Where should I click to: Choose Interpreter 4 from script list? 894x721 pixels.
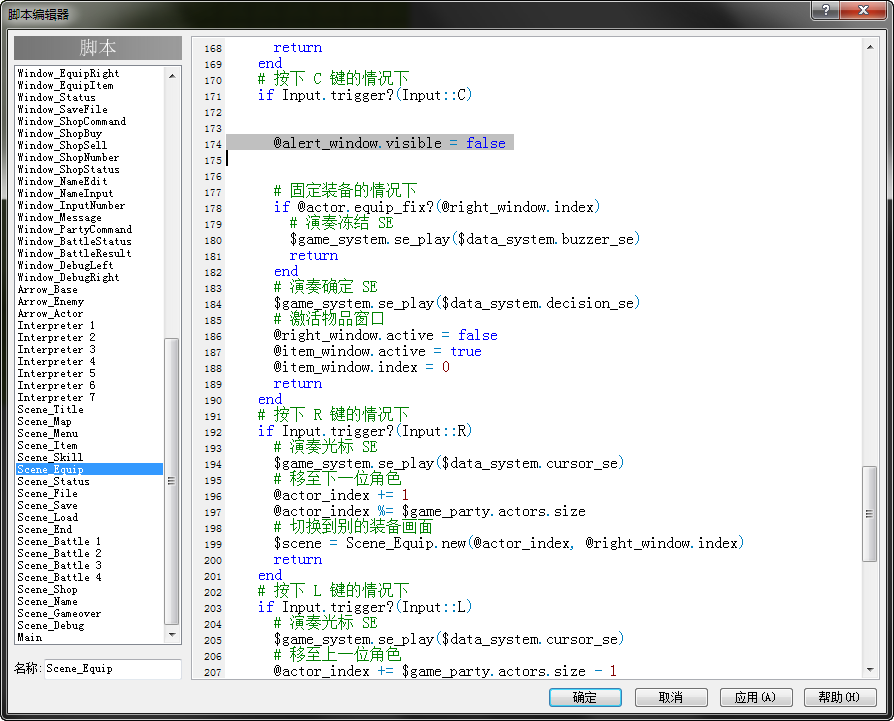56,361
